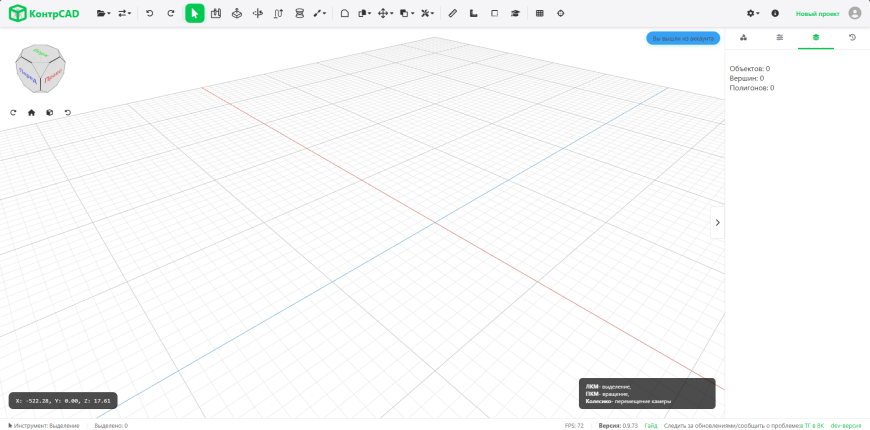Collapse the right side panel chevron
The width and height of the screenshot is (870, 430).
click(717, 222)
